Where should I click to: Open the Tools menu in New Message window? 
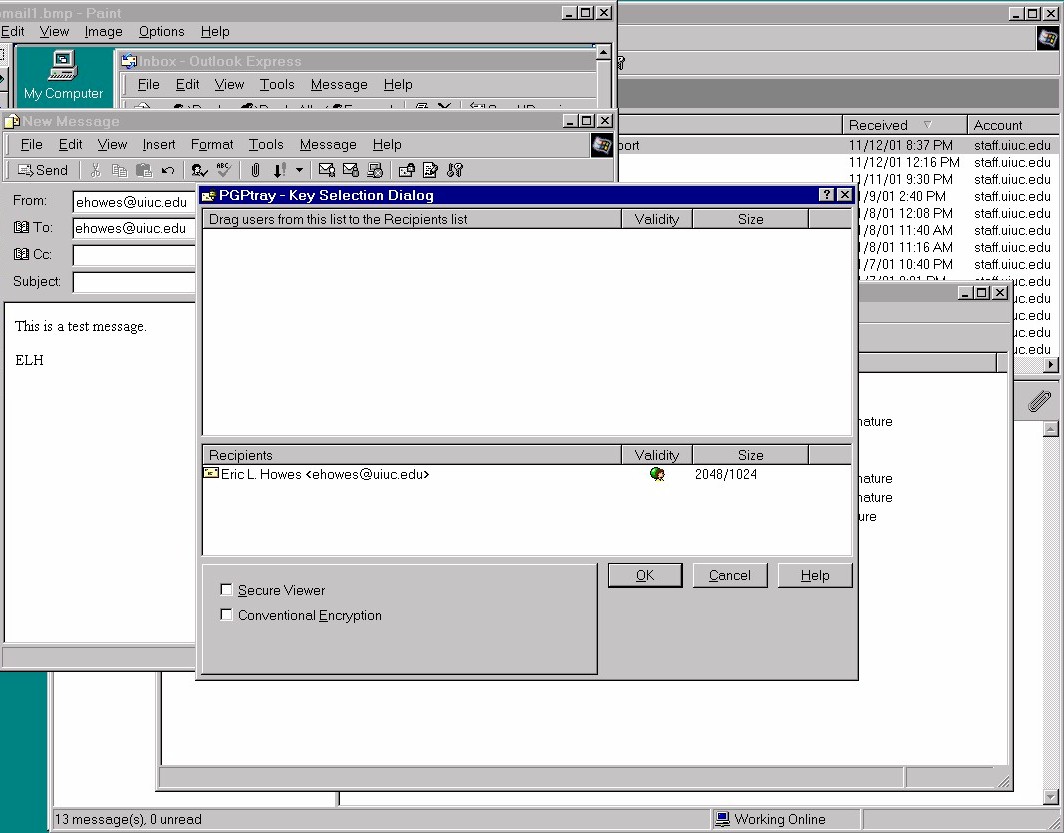click(x=266, y=144)
